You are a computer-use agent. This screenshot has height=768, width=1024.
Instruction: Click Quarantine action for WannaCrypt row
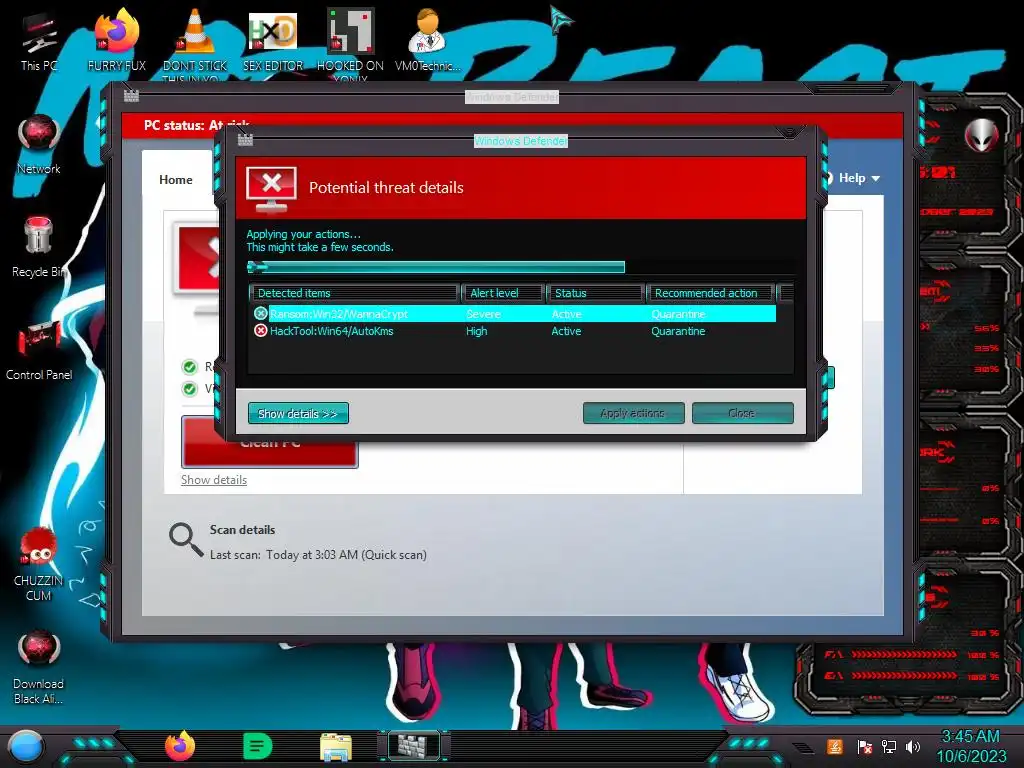678,314
